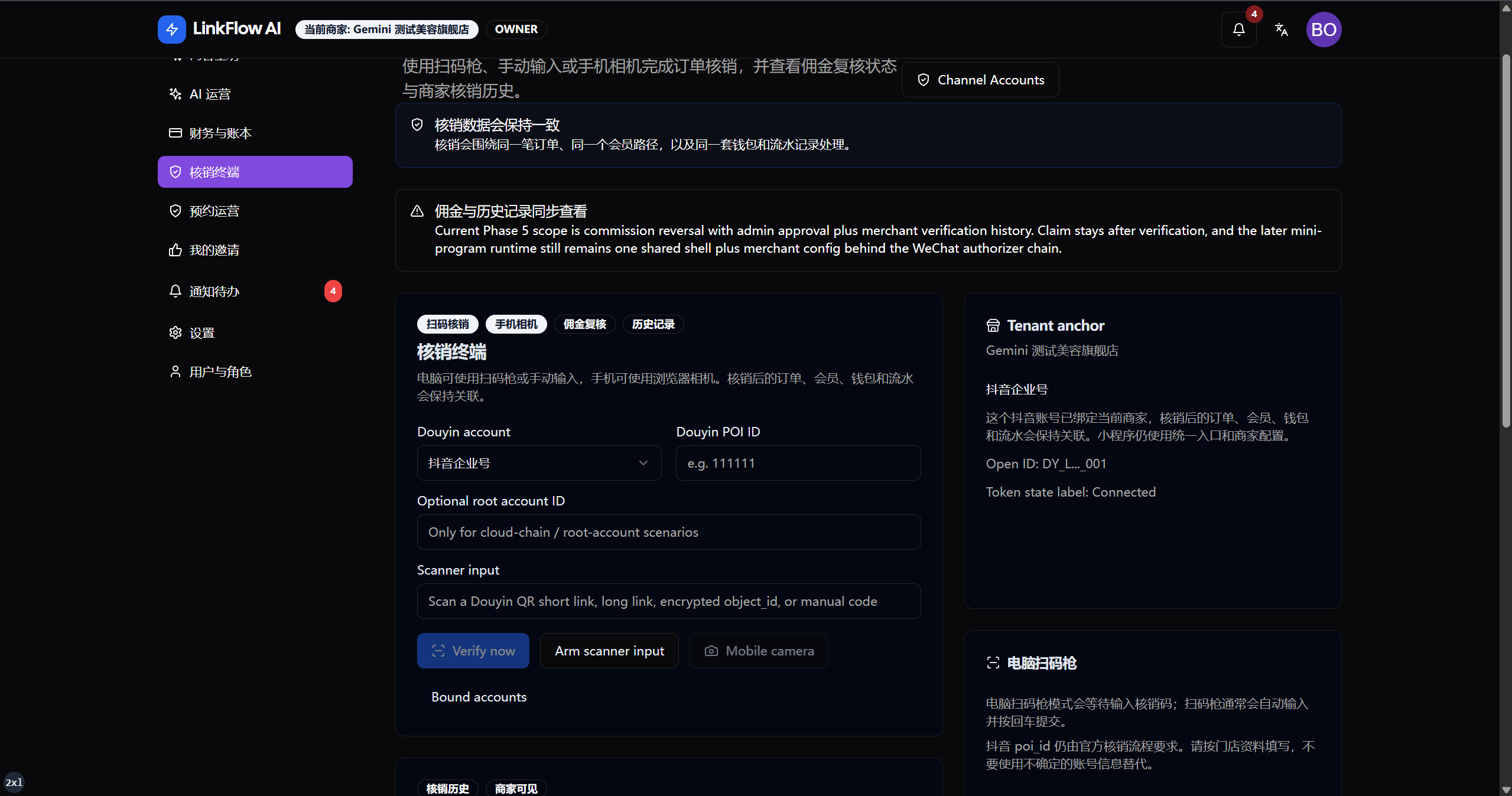Viewport: 1512px width, 796px height.
Task: Click the LinkFlow AI brand name
Action: (x=237, y=28)
